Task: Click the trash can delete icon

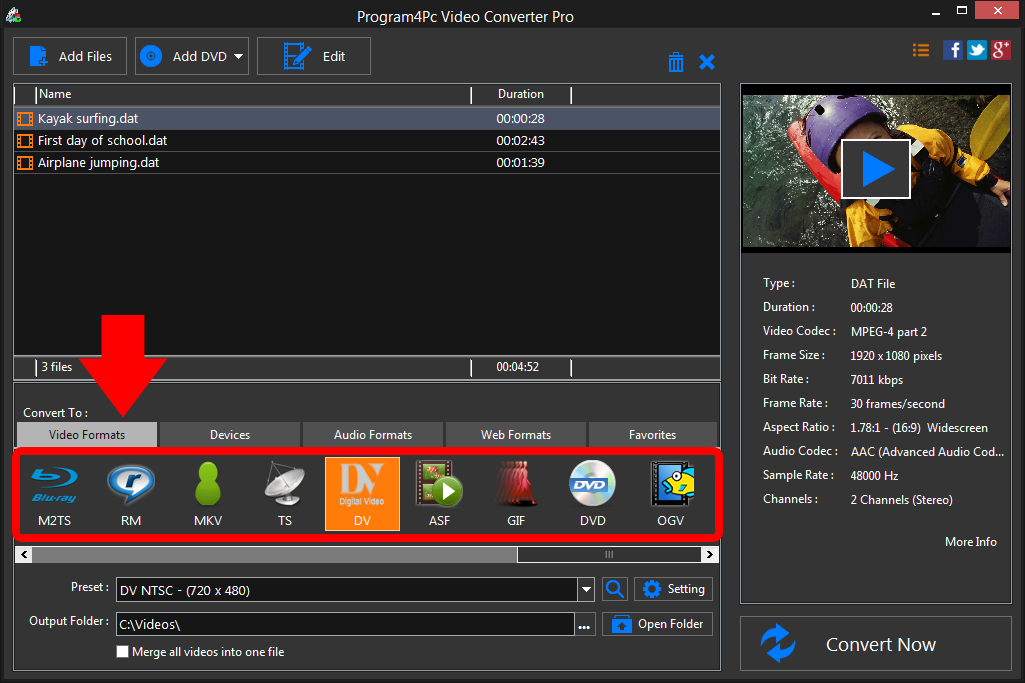Action: (x=676, y=62)
